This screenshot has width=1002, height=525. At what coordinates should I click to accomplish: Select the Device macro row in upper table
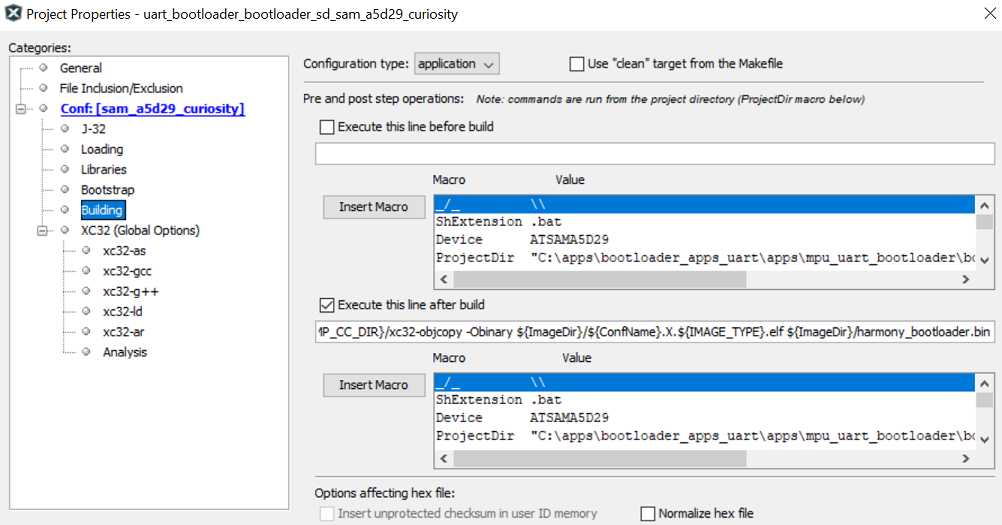700,240
